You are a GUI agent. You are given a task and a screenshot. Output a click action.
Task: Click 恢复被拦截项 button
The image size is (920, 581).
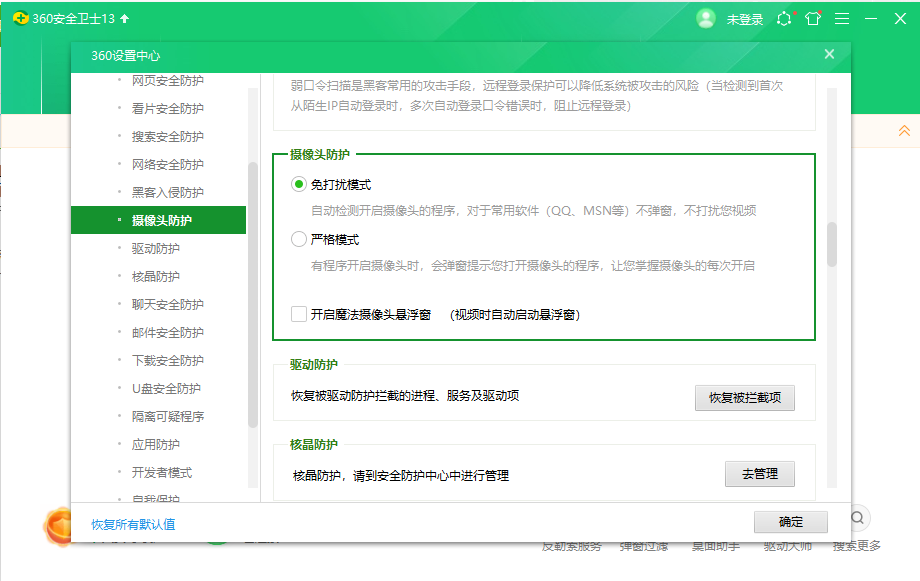(x=744, y=397)
